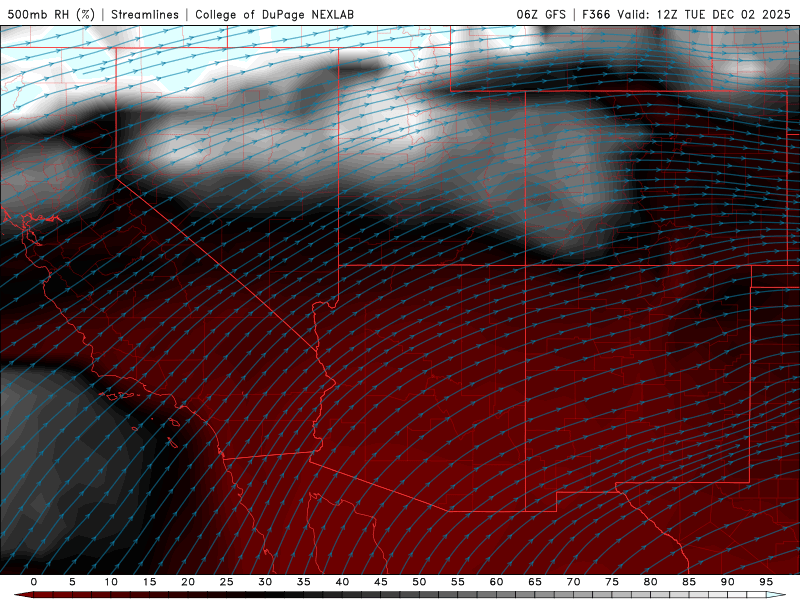Click the '45' value on the color scale
The width and height of the screenshot is (800, 600).
pos(381,582)
